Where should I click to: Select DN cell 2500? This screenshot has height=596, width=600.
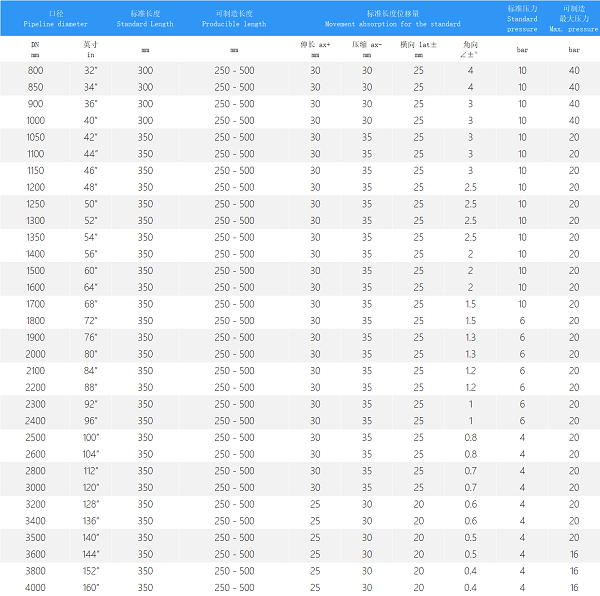pyautogui.click(x=35, y=438)
